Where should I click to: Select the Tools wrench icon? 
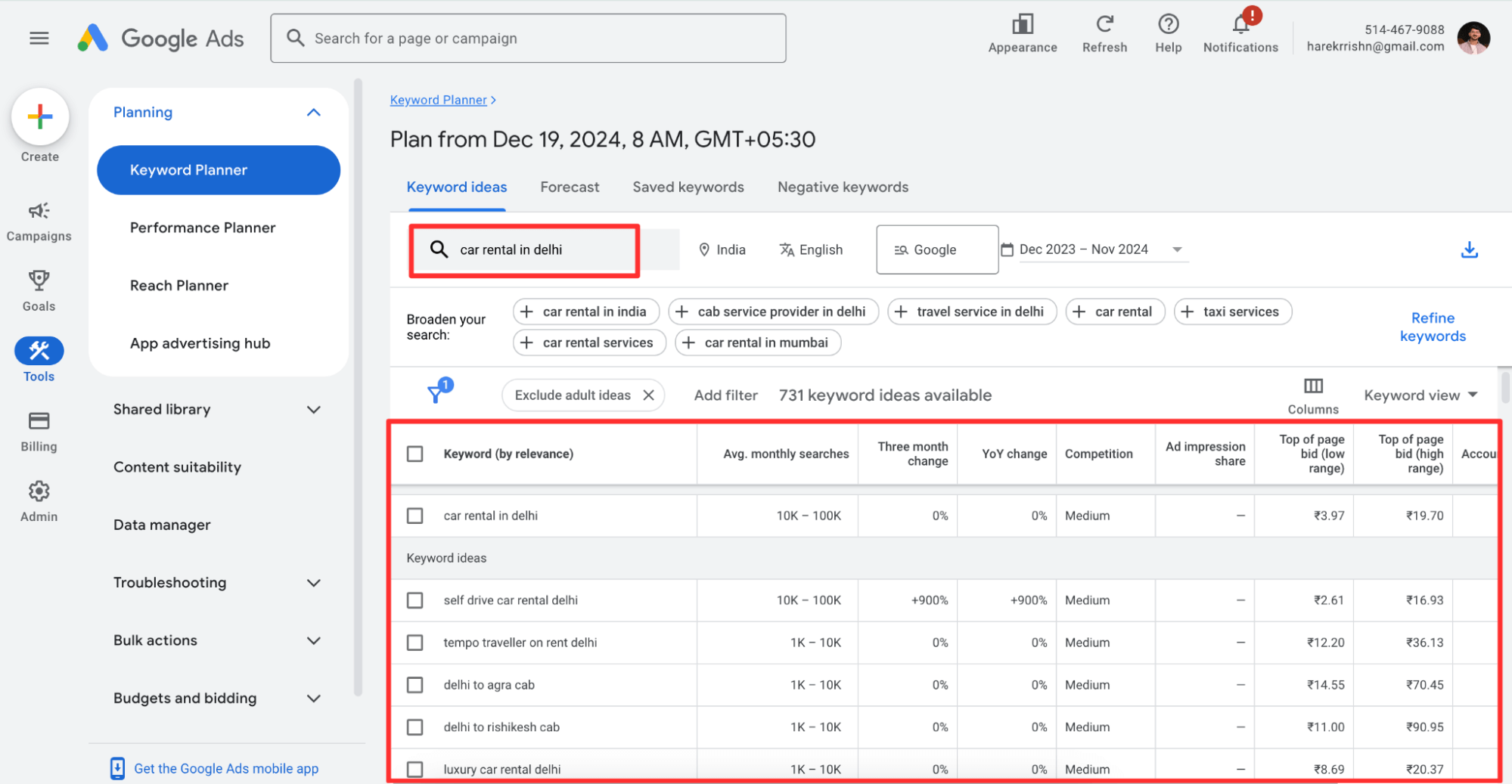tap(39, 350)
